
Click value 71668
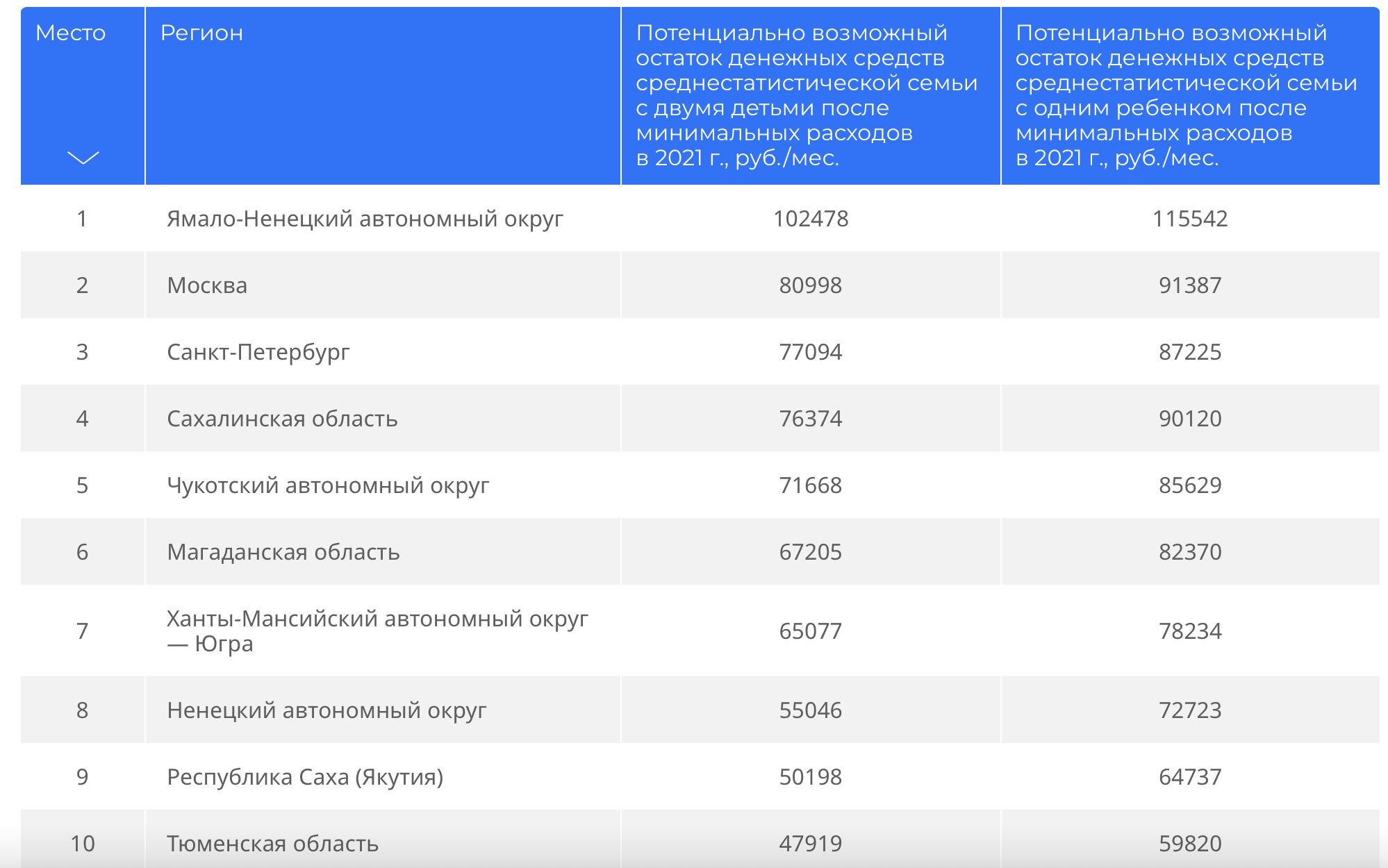[811, 485]
